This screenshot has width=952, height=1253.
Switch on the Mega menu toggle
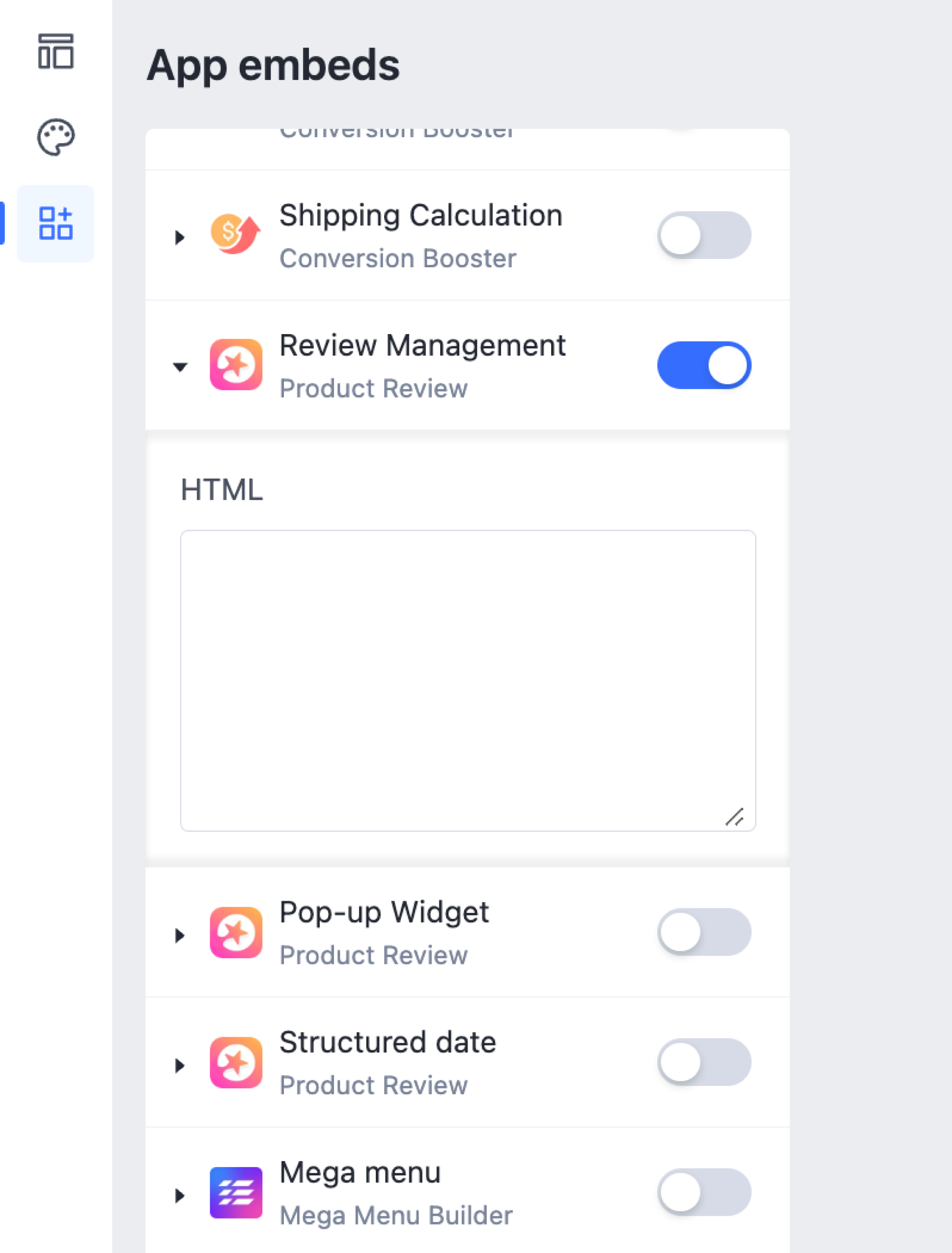pyautogui.click(x=704, y=1192)
